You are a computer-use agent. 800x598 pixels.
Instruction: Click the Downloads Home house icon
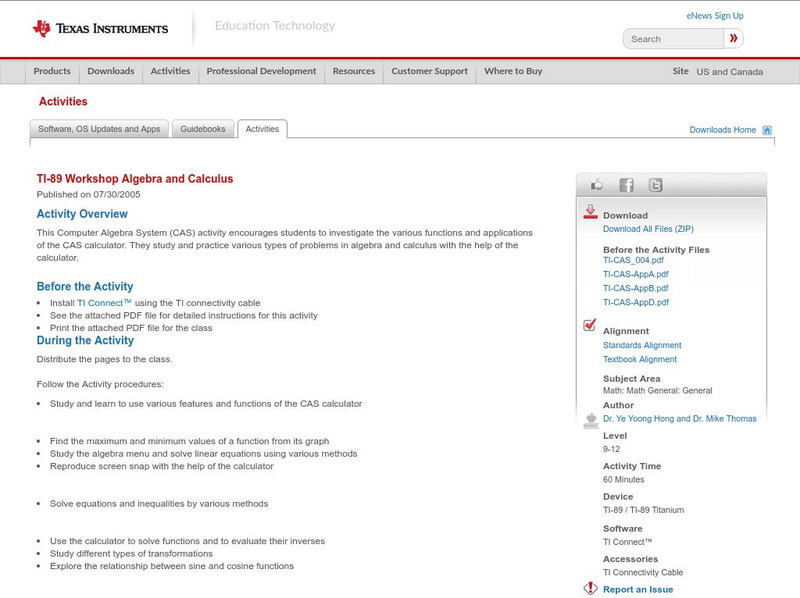pyautogui.click(x=767, y=130)
